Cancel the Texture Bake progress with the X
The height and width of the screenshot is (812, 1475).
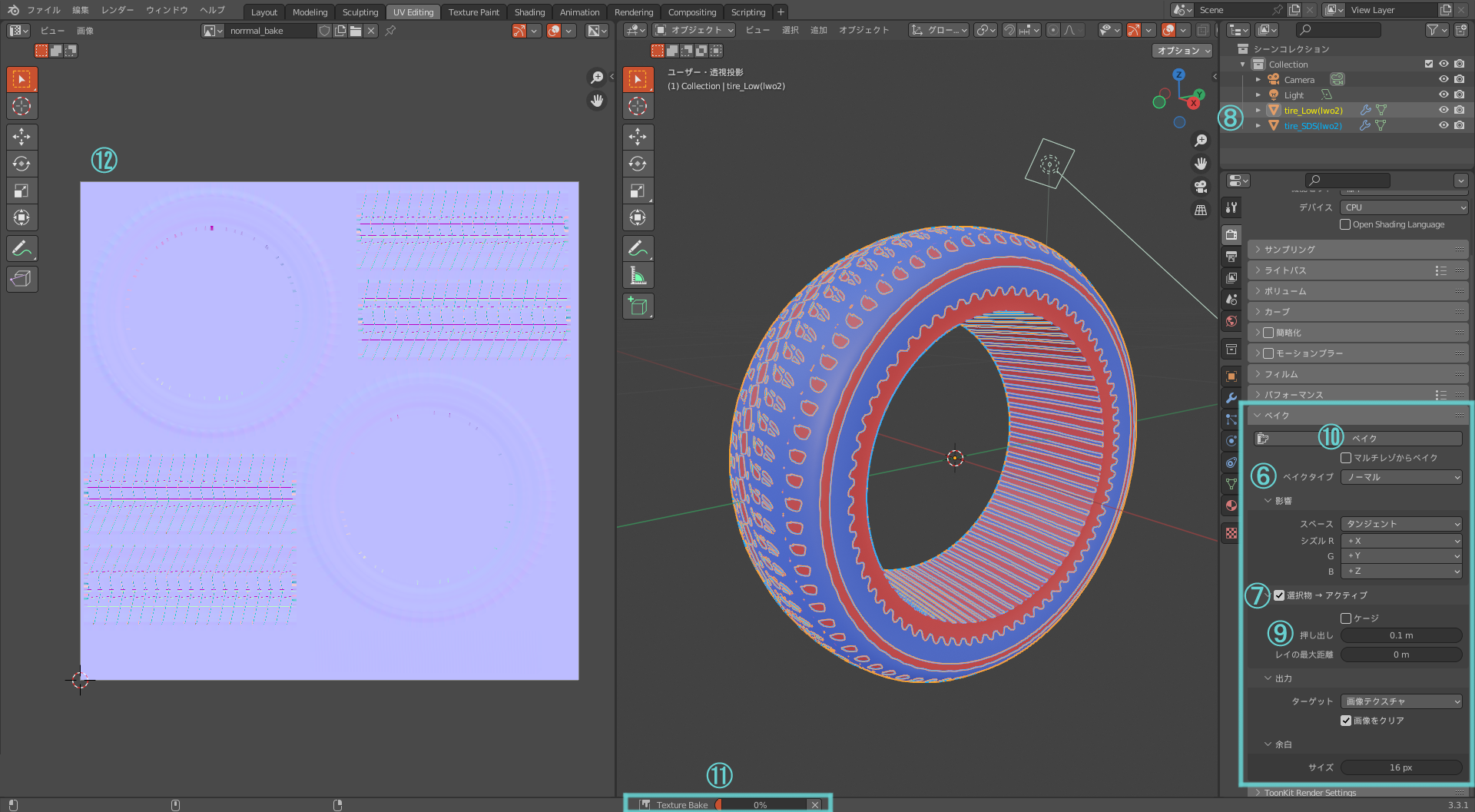click(x=815, y=804)
